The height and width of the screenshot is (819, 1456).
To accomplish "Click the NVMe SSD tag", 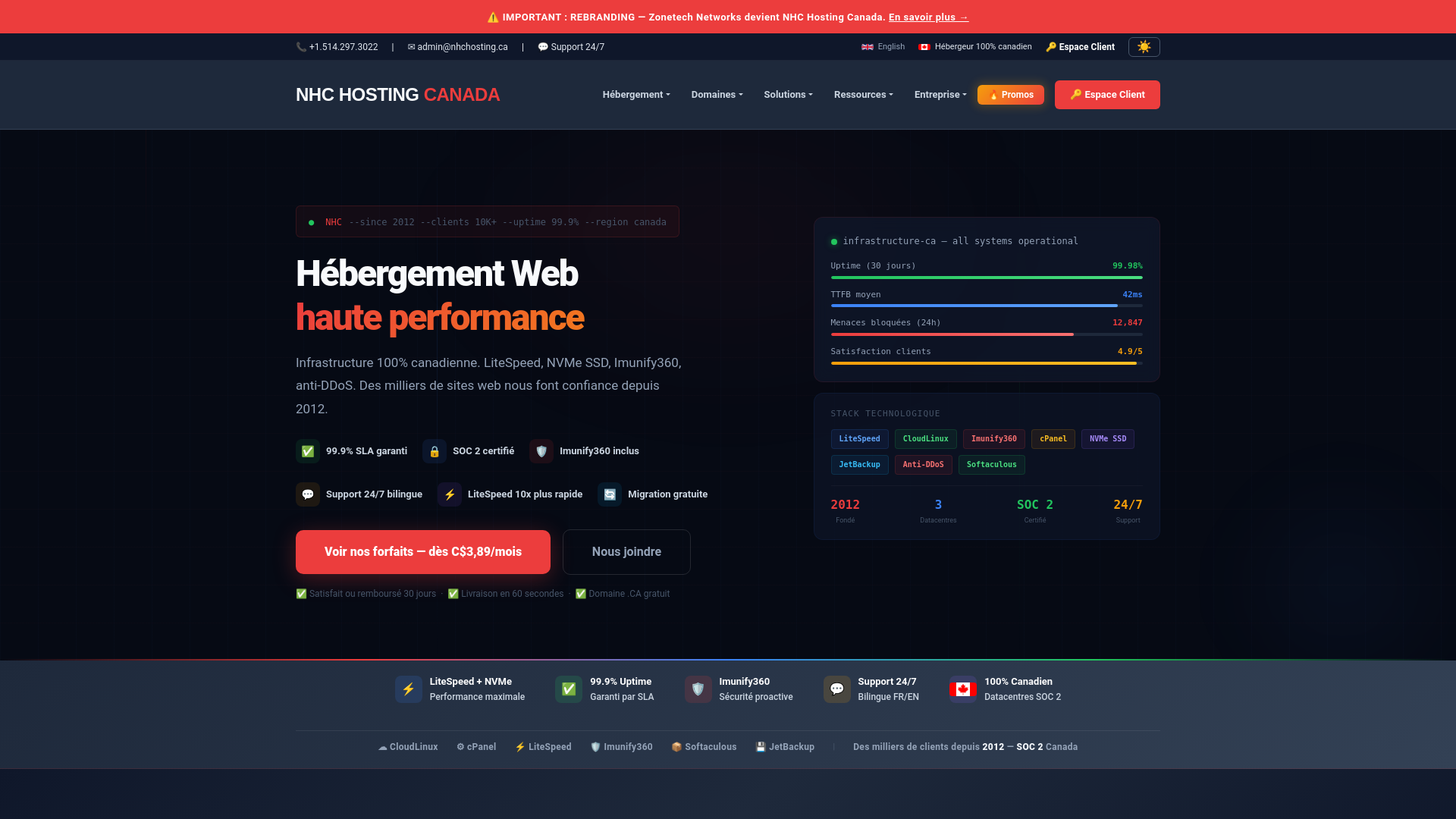I will click(1107, 439).
